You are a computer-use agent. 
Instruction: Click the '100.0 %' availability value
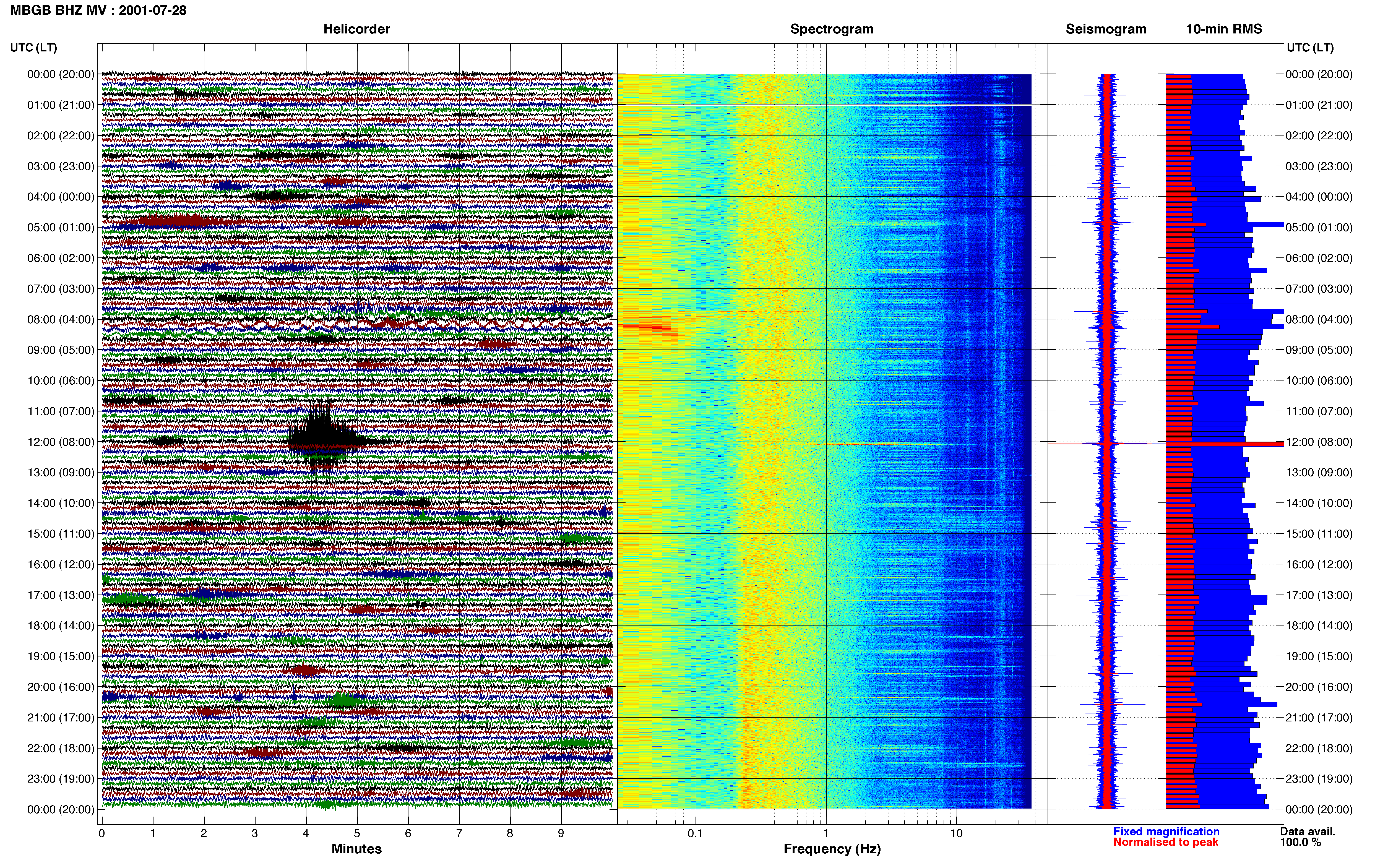click(1300, 843)
